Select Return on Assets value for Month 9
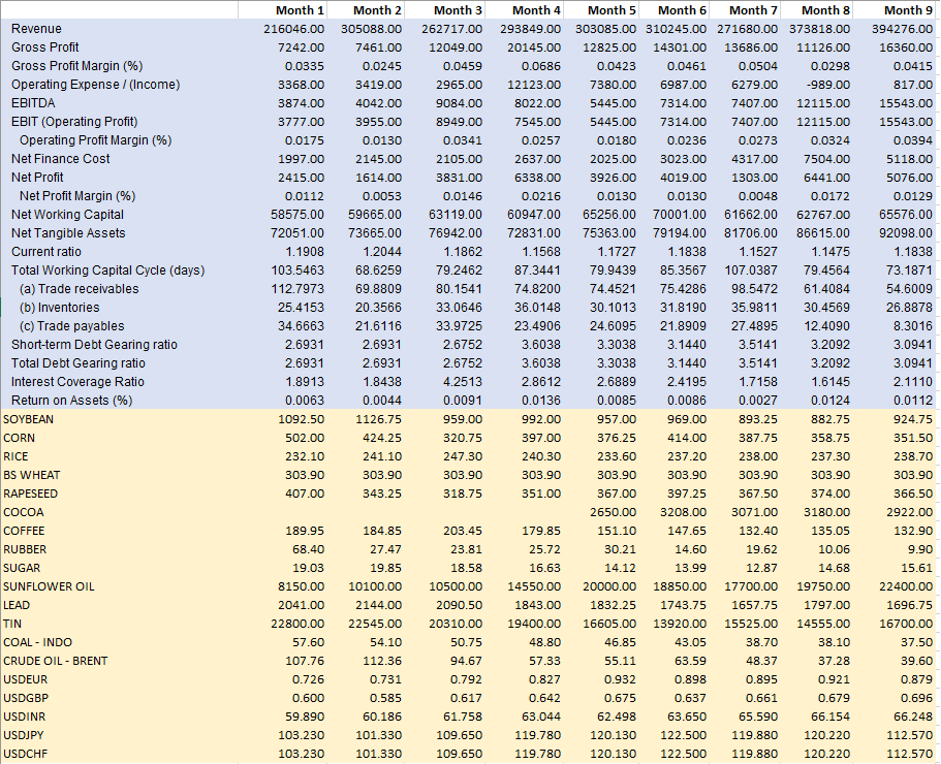941x764 pixels. pos(912,401)
